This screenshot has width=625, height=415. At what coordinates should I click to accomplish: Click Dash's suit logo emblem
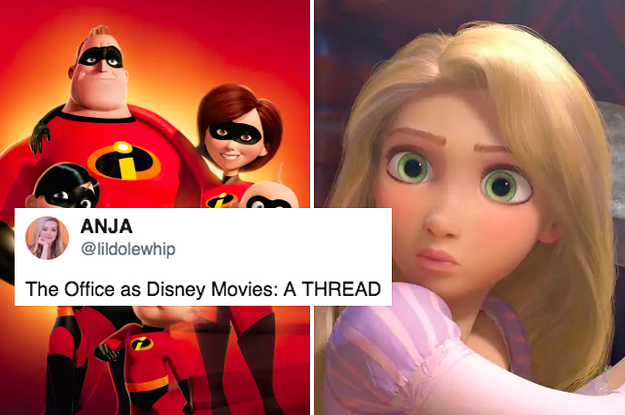coord(142,343)
